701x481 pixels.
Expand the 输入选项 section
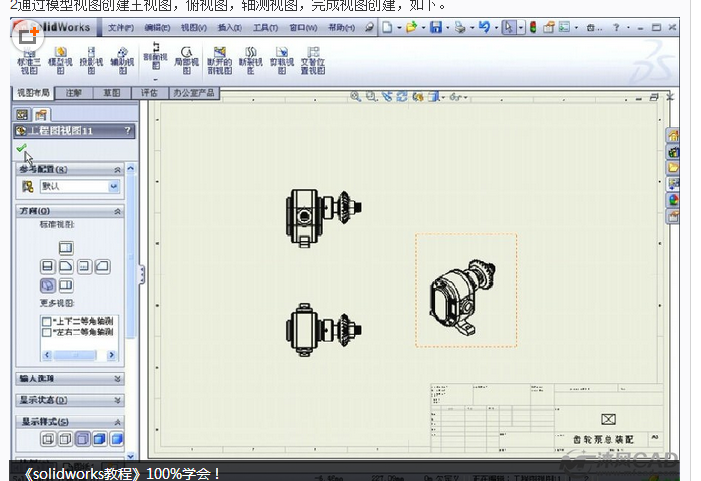117,379
